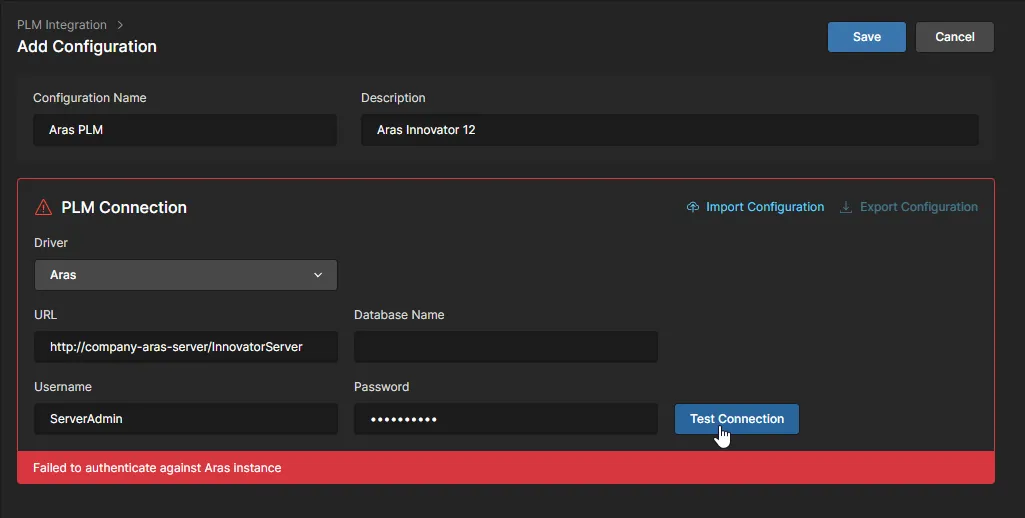
Task: Click the Import Configuration cloud upload icon
Action: click(693, 207)
